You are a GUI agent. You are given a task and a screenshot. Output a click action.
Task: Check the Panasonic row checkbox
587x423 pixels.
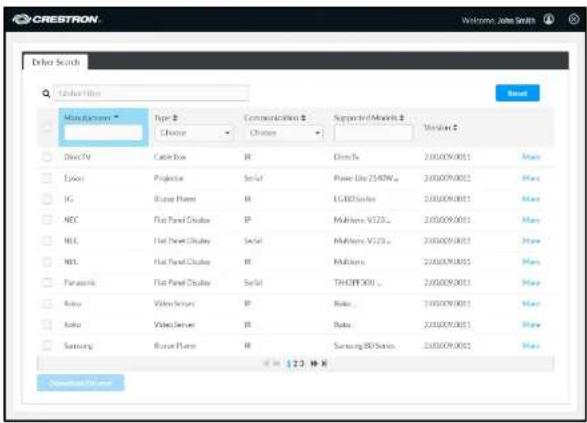coord(47,283)
